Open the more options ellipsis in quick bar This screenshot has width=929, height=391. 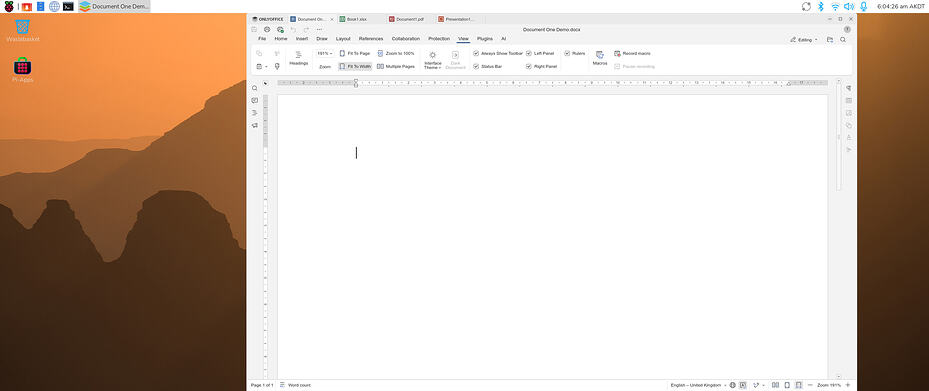pyautogui.click(x=319, y=29)
